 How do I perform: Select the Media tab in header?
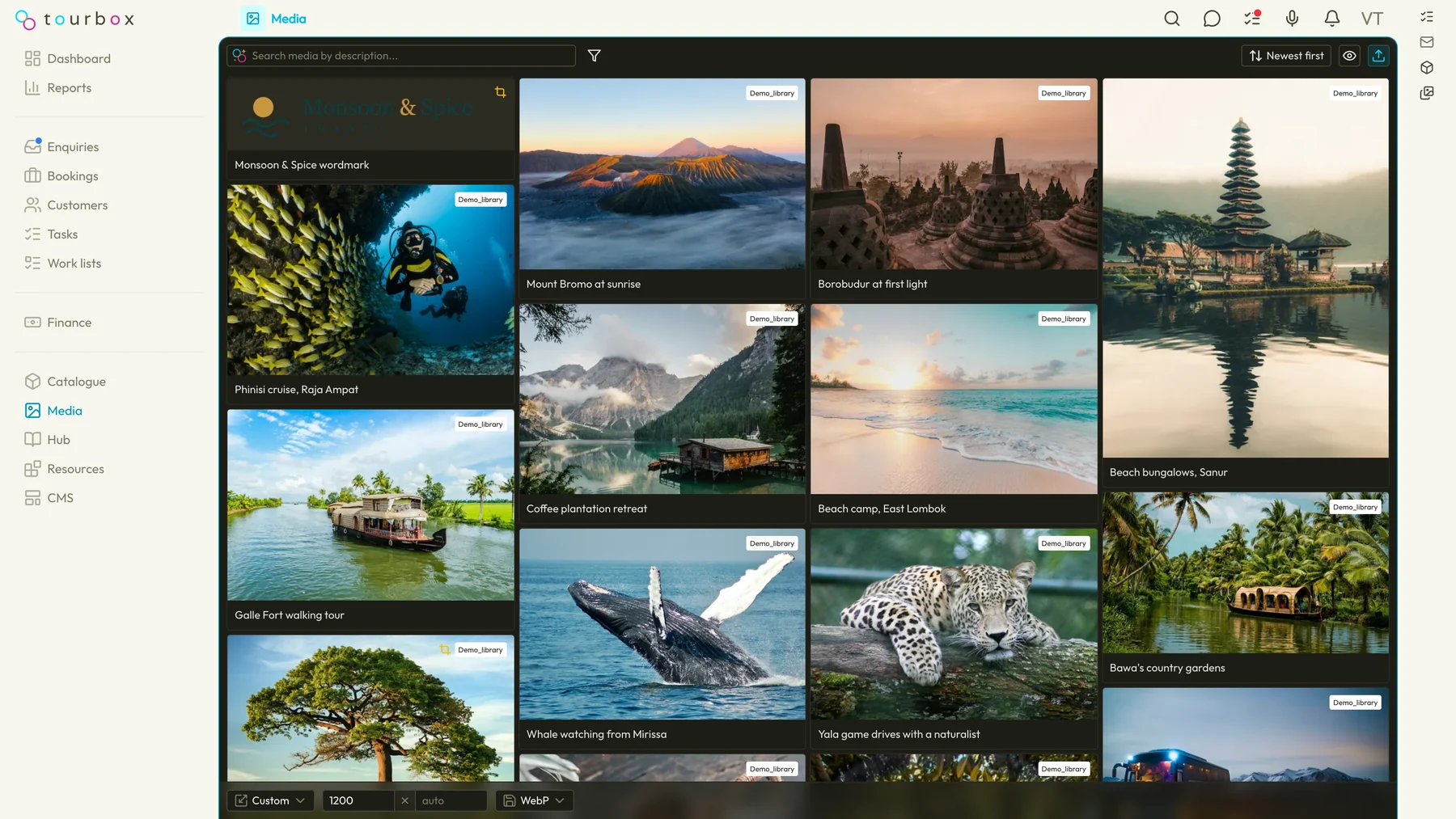(276, 19)
